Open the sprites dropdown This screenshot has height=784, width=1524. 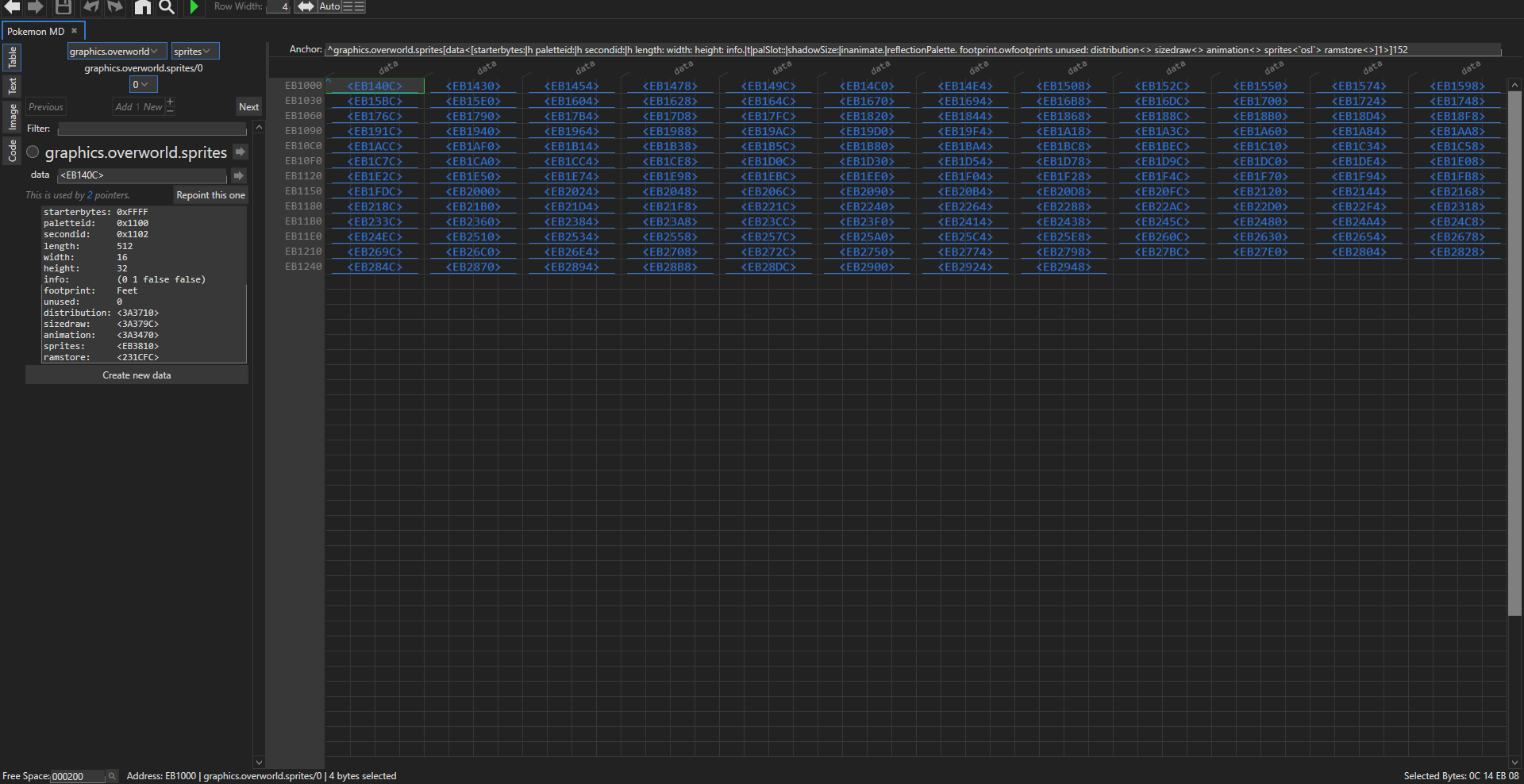[194, 52]
